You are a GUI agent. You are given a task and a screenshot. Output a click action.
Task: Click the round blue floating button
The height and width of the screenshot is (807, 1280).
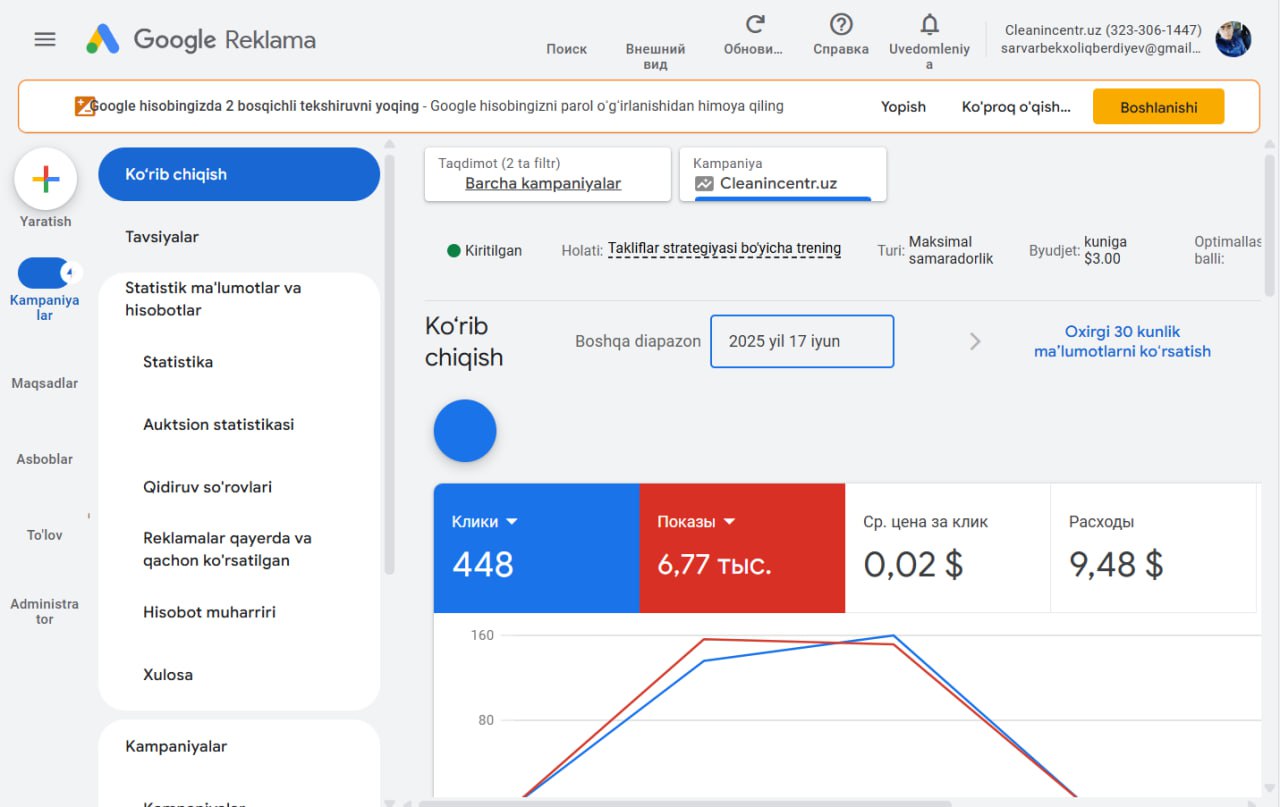pos(465,431)
